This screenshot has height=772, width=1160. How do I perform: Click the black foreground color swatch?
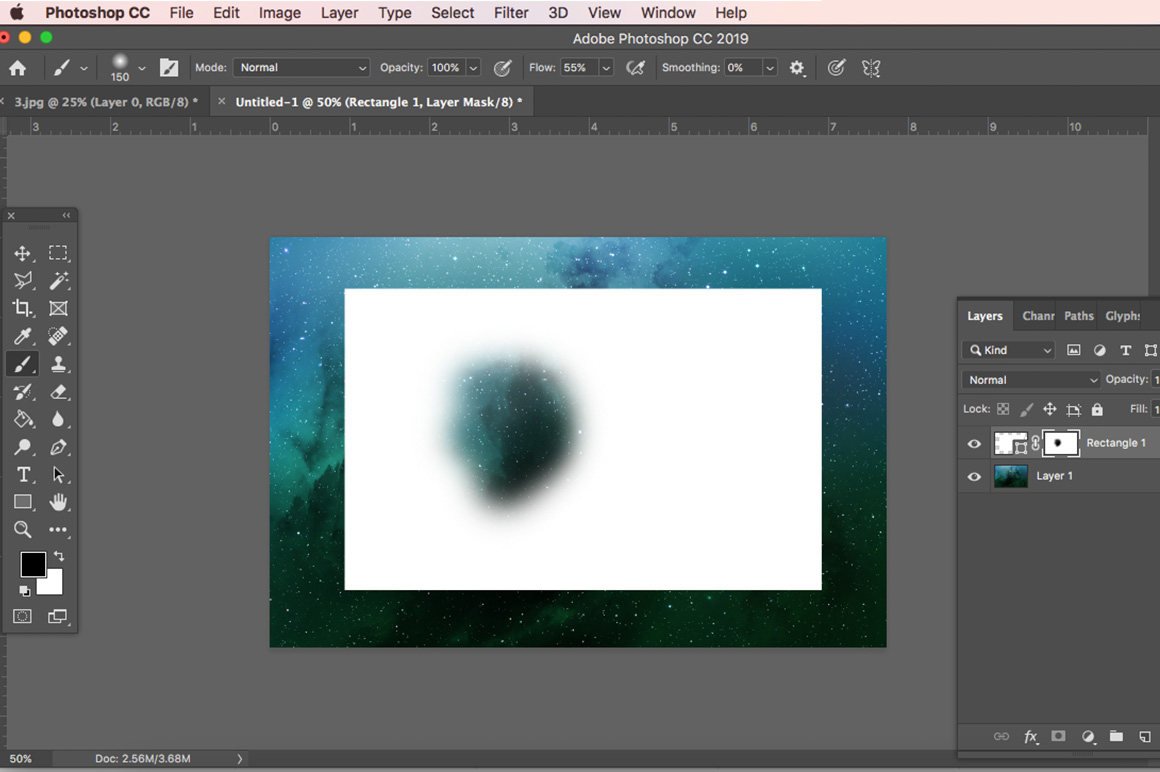[x=33, y=564]
